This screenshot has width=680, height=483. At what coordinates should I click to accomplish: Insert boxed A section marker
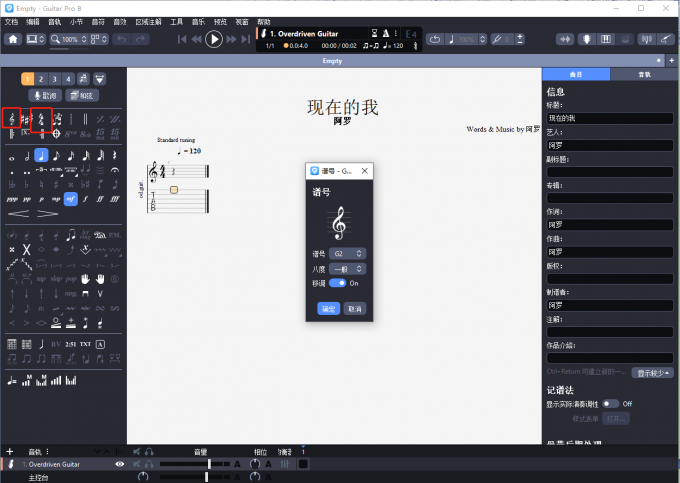pyautogui.click(x=100, y=344)
